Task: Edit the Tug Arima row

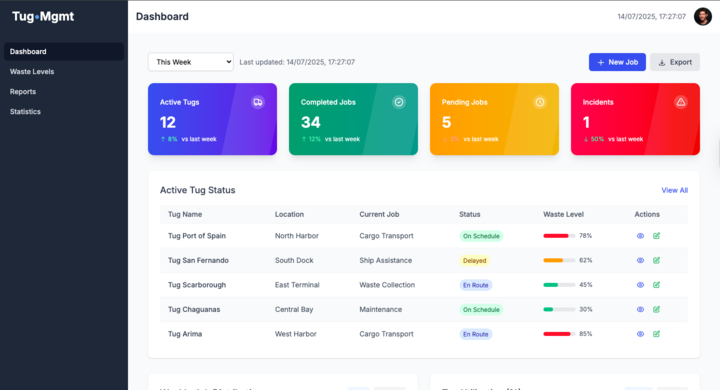Action: (656, 334)
